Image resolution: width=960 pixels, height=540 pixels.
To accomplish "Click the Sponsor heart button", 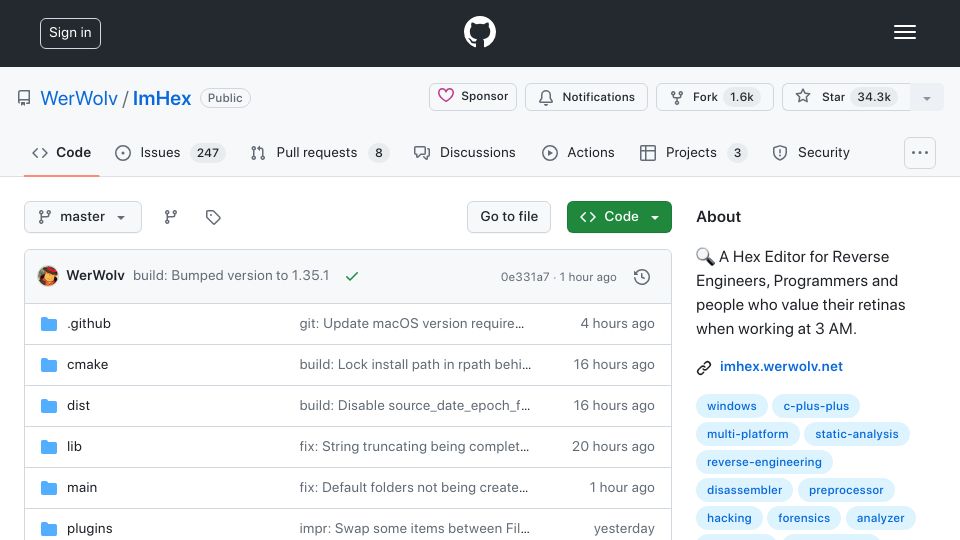I will tap(473, 97).
